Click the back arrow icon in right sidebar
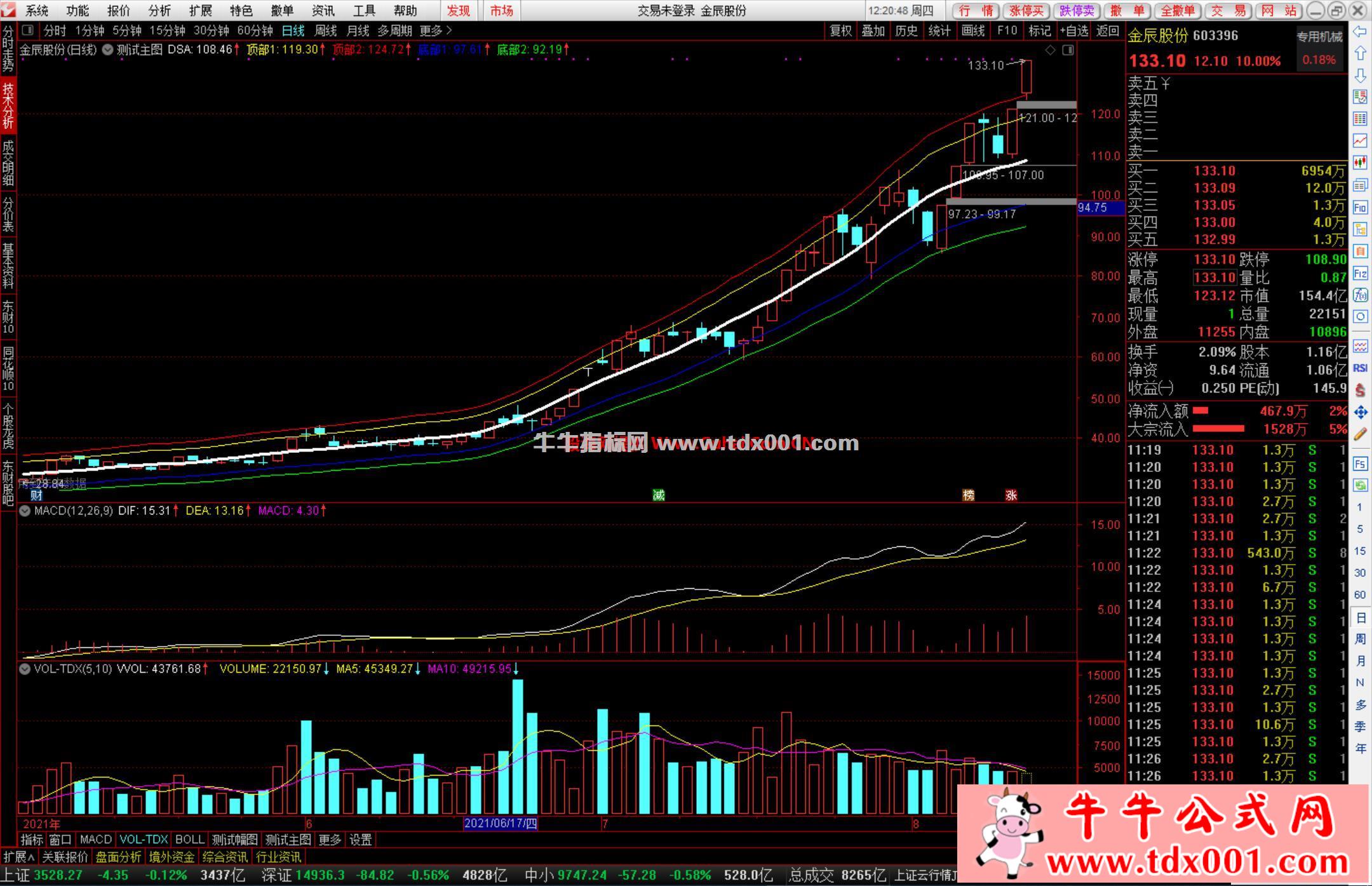The width and height of the screenshot is (1372, 886). click(1360, 32)
